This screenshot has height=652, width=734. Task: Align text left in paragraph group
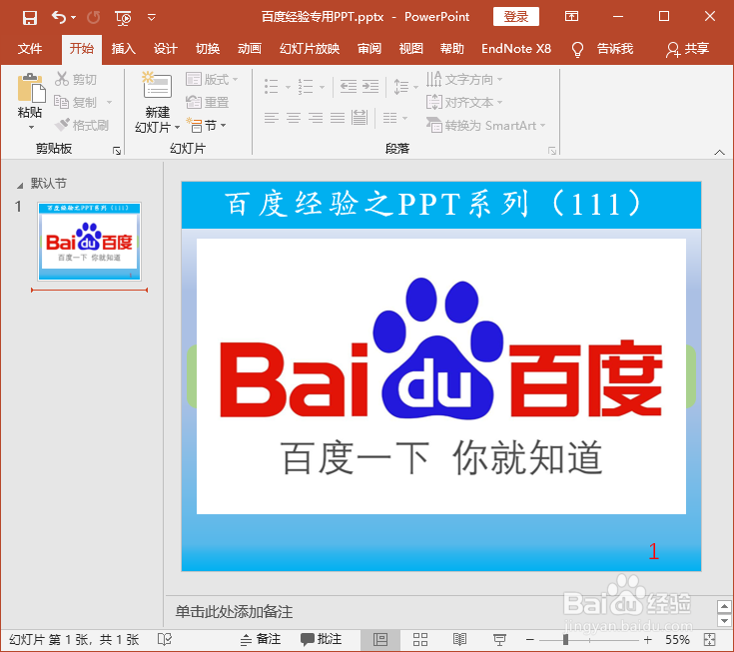pos(272,117)
